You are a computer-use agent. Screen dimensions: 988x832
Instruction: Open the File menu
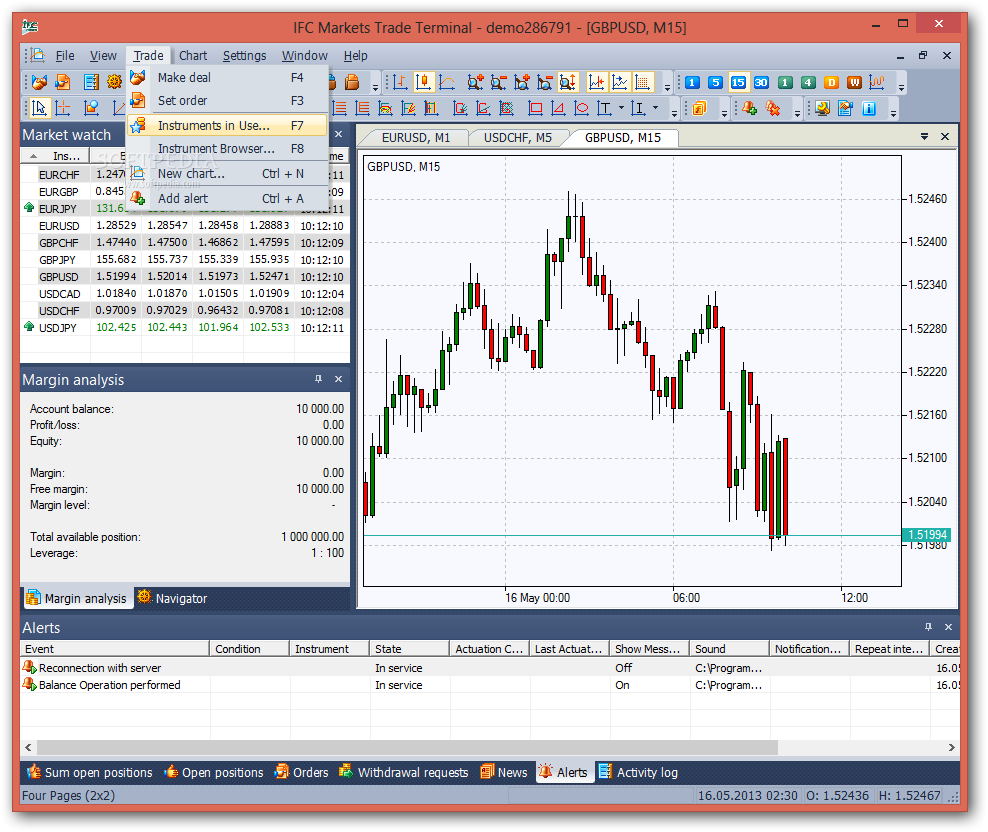[64, 55]
